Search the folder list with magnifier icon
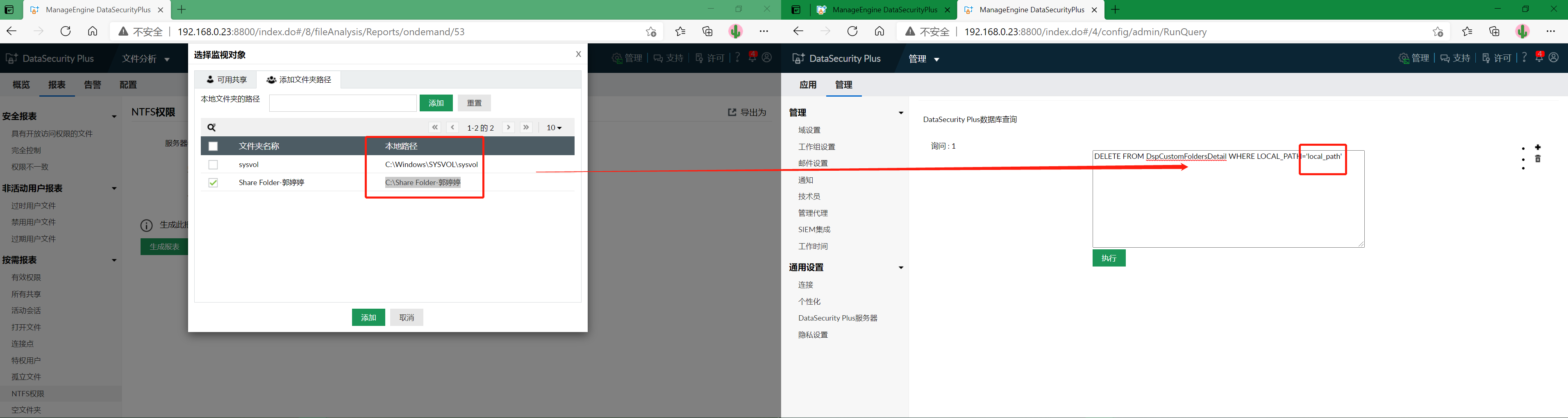The width and height of the screenshot is (1568, 418). click(x=211, y=128)
